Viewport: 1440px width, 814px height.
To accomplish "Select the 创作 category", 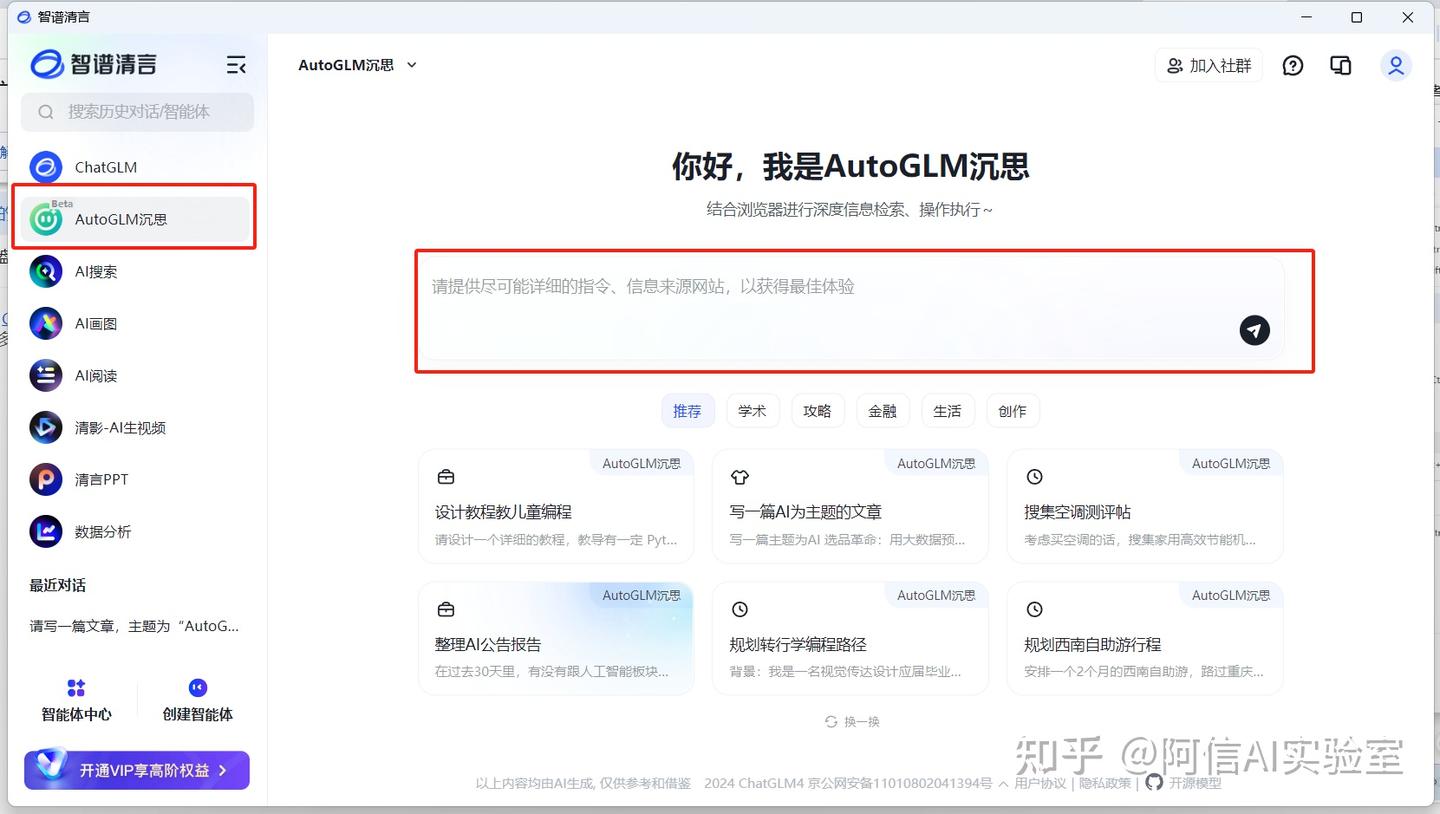I will (1013, 410).
